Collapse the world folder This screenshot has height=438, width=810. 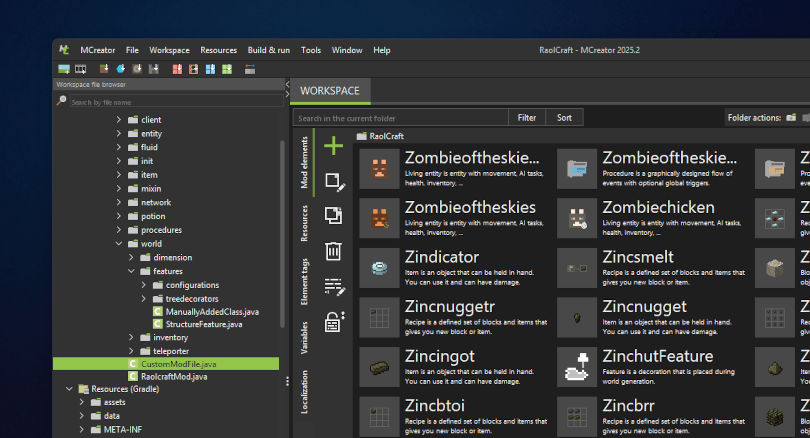pos(119,243)
